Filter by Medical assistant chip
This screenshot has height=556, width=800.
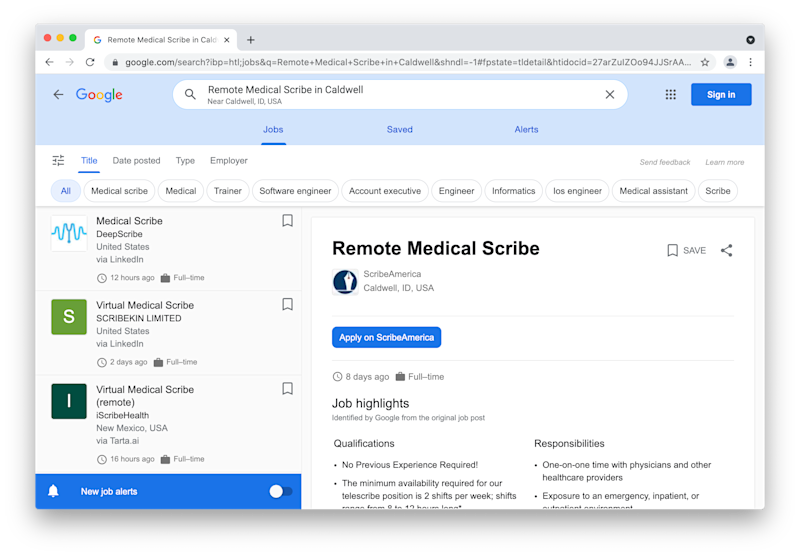(x=654, y=191)
